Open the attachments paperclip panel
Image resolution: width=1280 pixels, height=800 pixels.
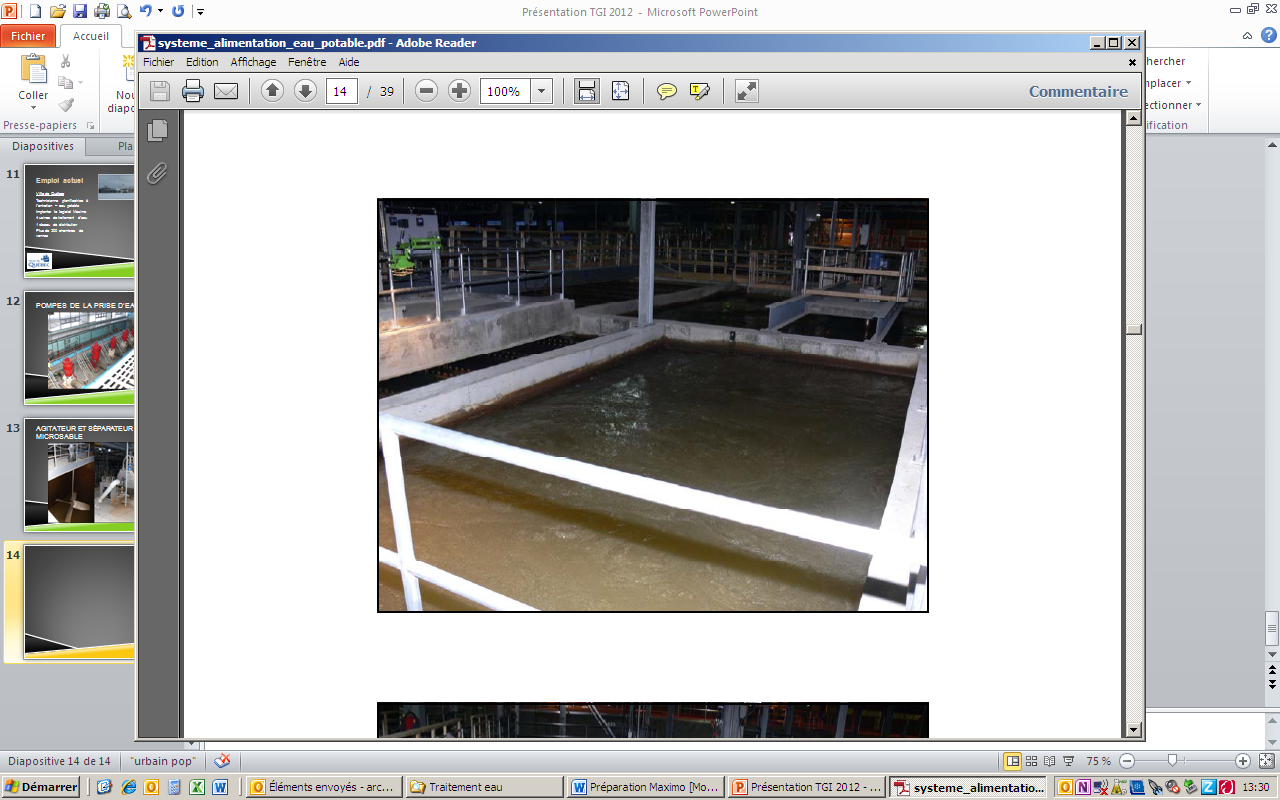tap(157, 173)
